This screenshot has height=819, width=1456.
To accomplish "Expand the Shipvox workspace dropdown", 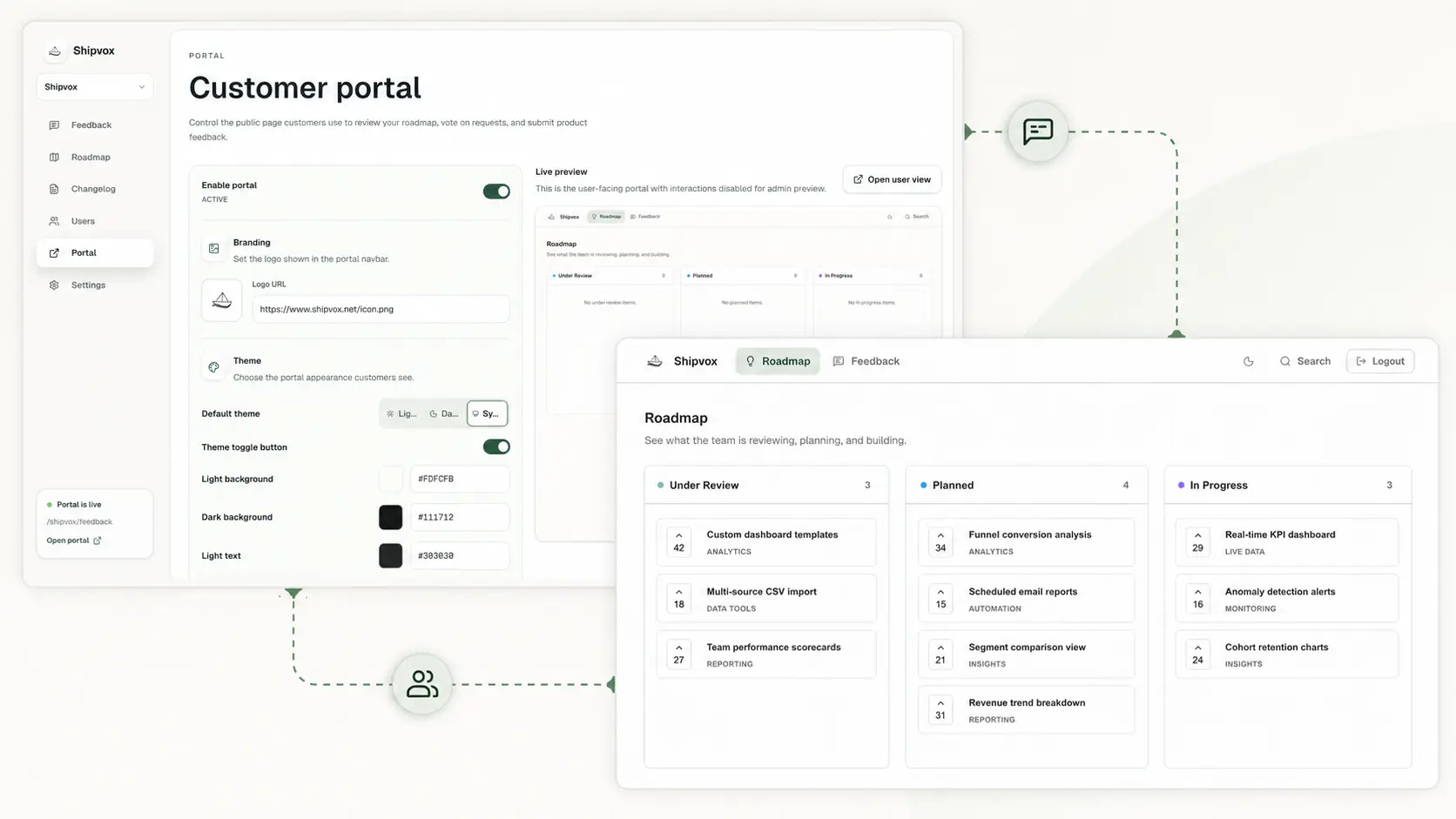I will coord(95,87).
